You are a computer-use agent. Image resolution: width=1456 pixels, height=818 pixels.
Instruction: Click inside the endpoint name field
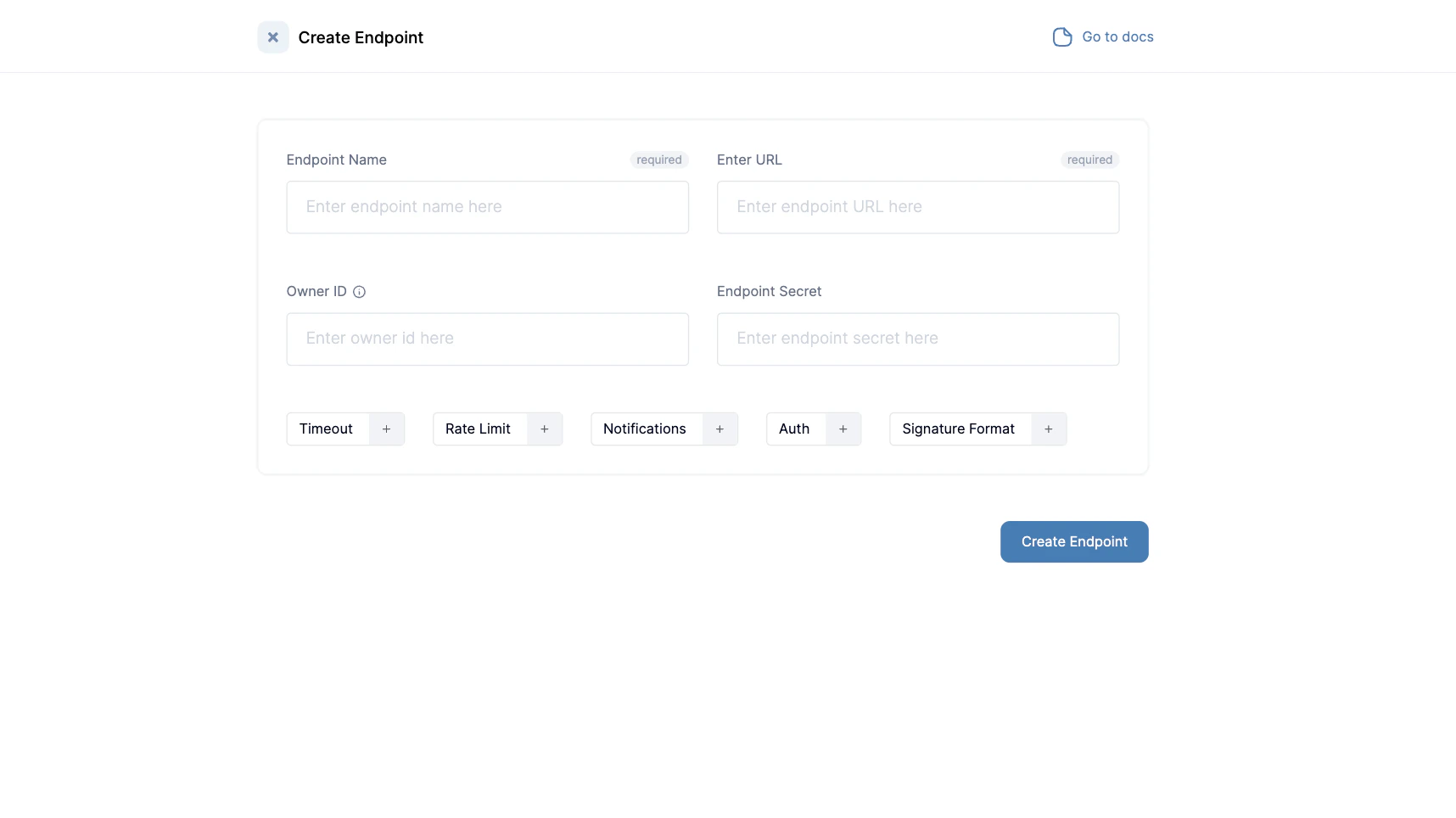point(487,206)
